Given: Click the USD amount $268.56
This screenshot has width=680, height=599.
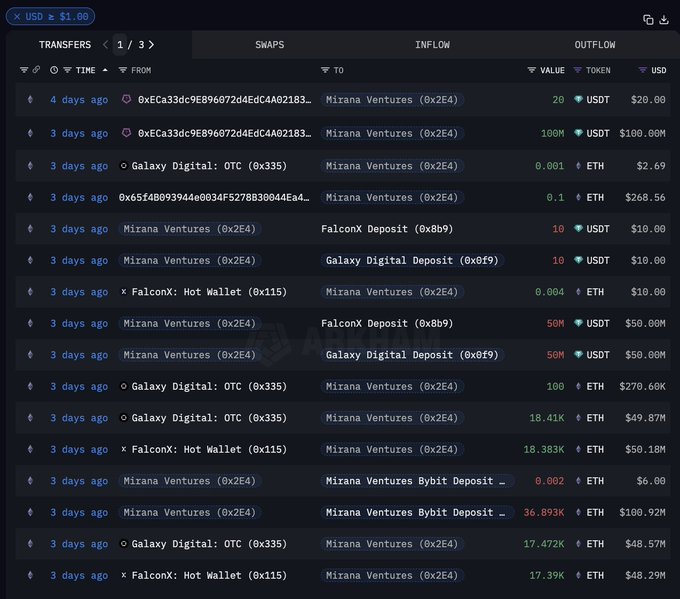Looking at the screenshot, I should click(x=645, y=197).
